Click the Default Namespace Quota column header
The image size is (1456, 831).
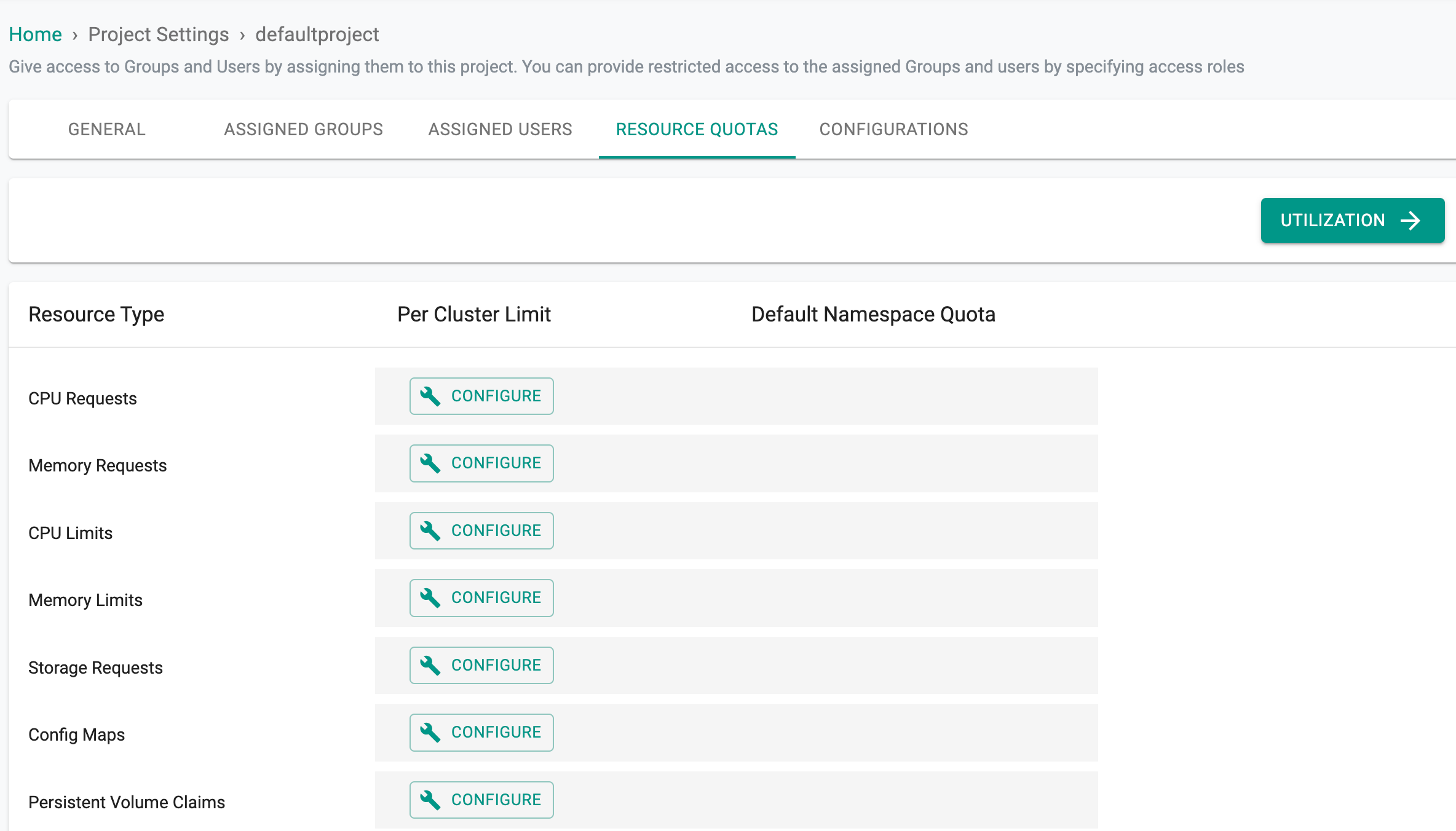pyautogui.click(x=873, y=314)
